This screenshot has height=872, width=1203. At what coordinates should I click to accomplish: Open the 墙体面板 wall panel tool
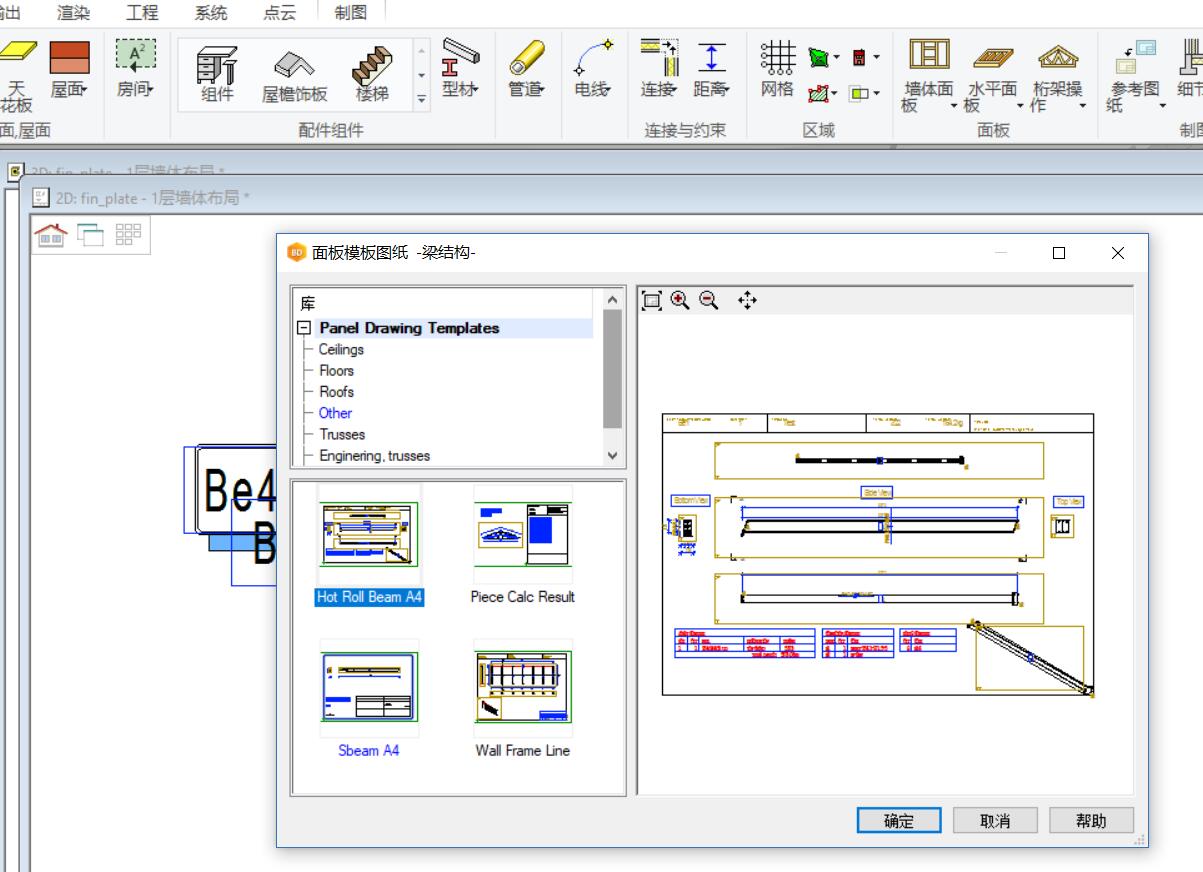coord(928,76)
